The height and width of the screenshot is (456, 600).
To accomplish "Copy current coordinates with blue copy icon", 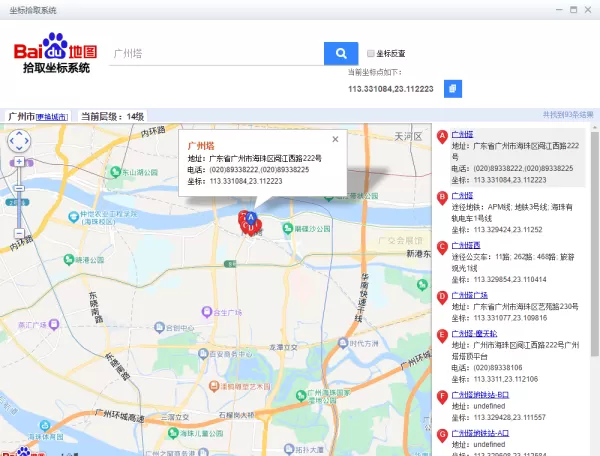I will [453, 89].
